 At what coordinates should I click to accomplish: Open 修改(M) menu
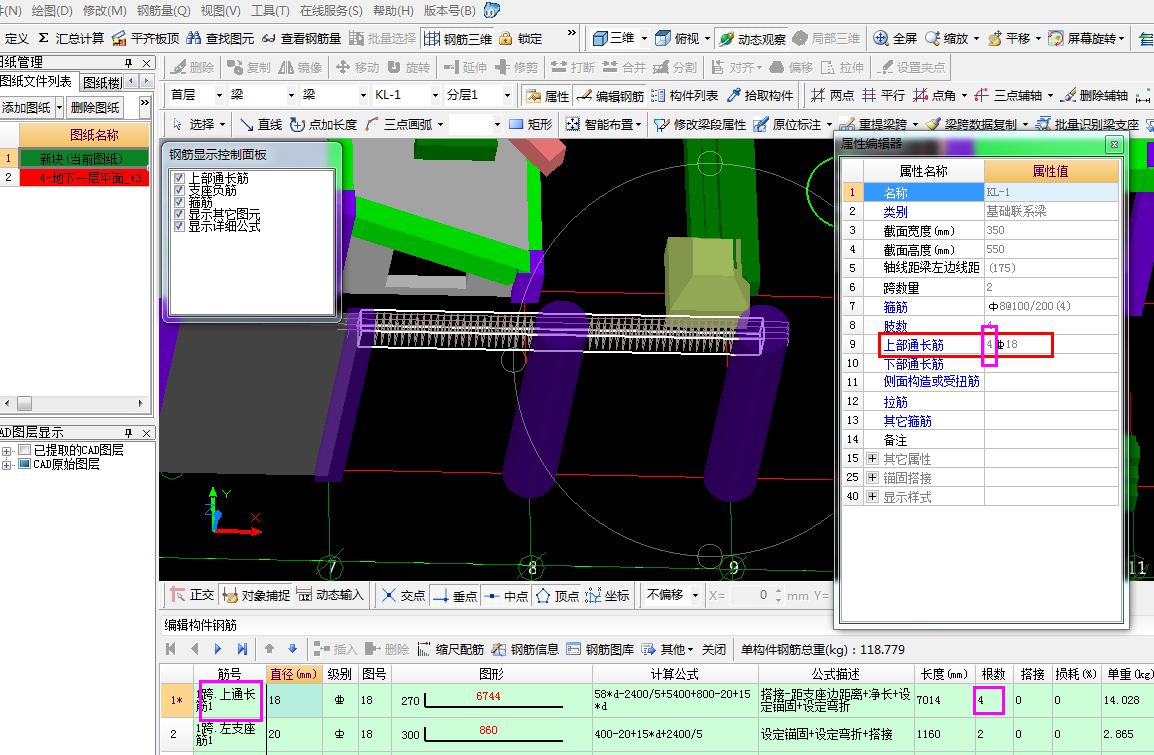[x=105, y=10]
